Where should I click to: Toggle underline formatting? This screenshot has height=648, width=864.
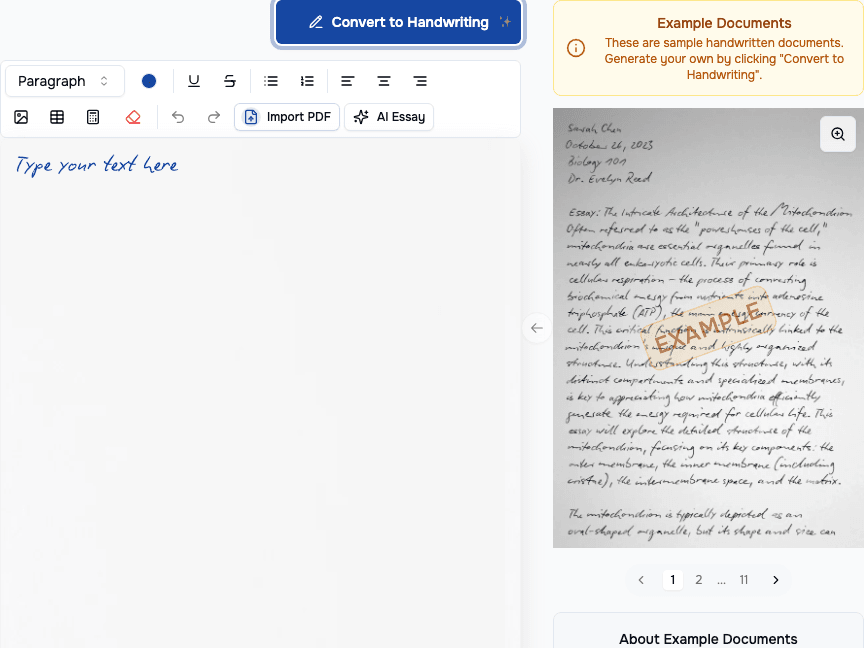click(193, 81)
